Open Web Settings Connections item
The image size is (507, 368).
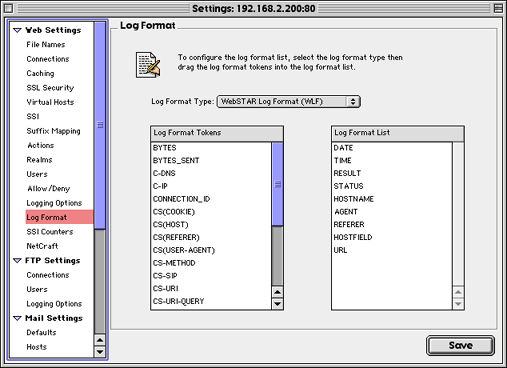pyautogui.click(x=48, y=59)
